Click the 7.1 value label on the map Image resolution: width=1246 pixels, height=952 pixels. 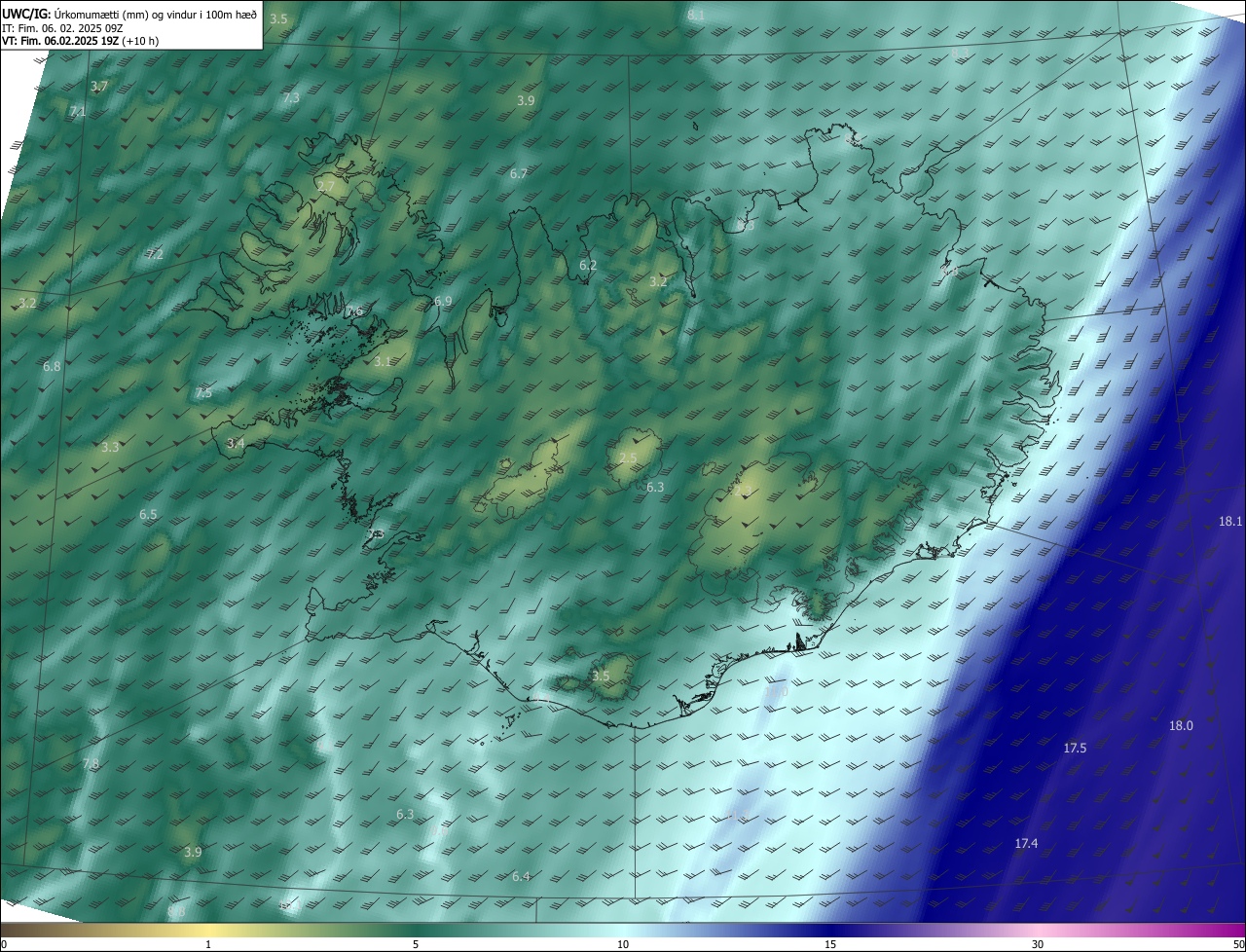click(77, 112)
